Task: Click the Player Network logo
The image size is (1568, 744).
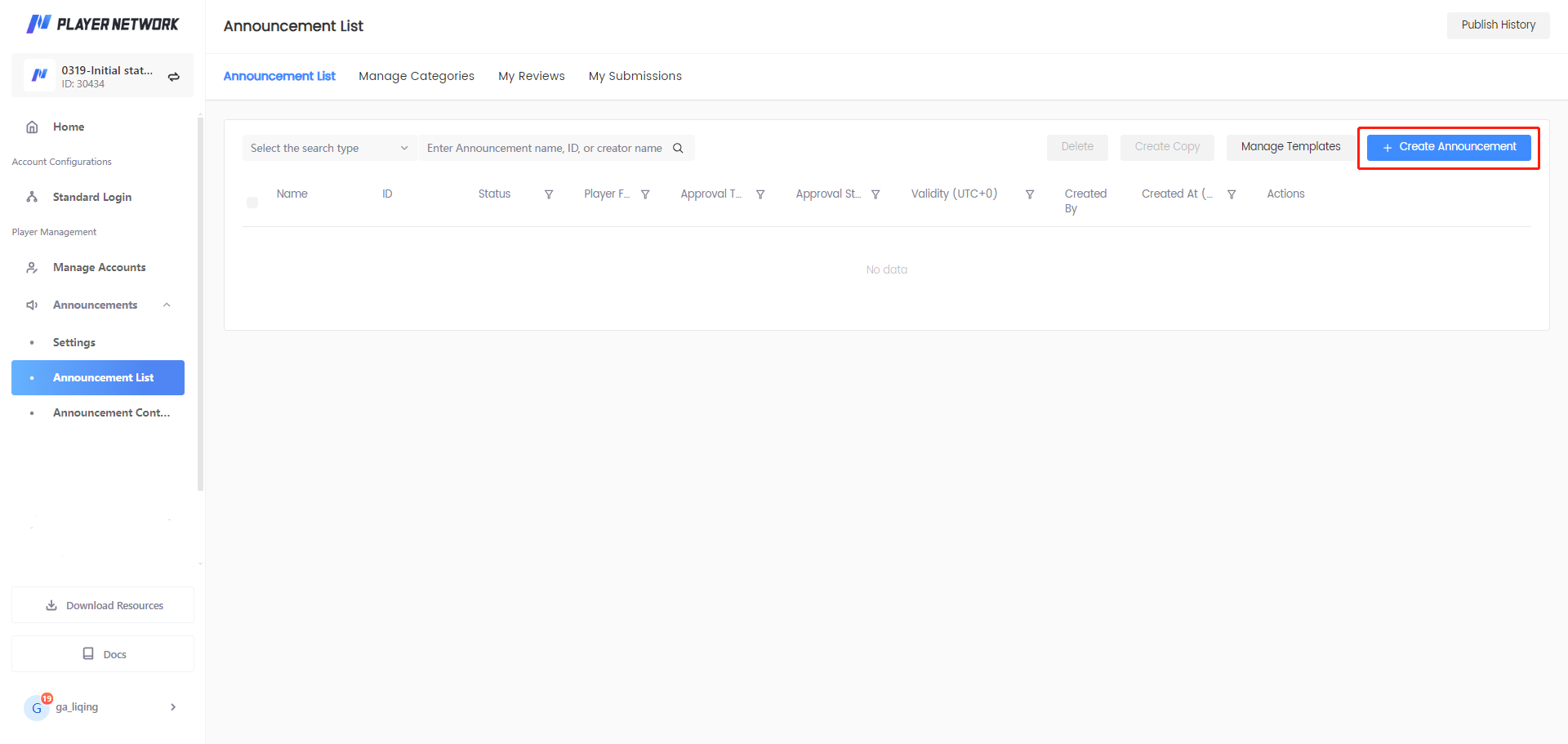Action: coord(103,25)
